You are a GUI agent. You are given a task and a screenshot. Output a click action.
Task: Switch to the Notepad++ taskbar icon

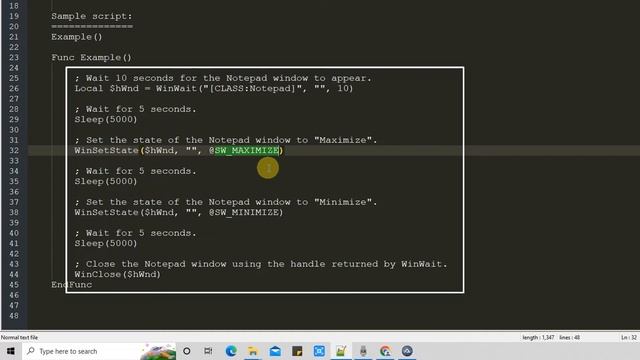pos(341,351)
